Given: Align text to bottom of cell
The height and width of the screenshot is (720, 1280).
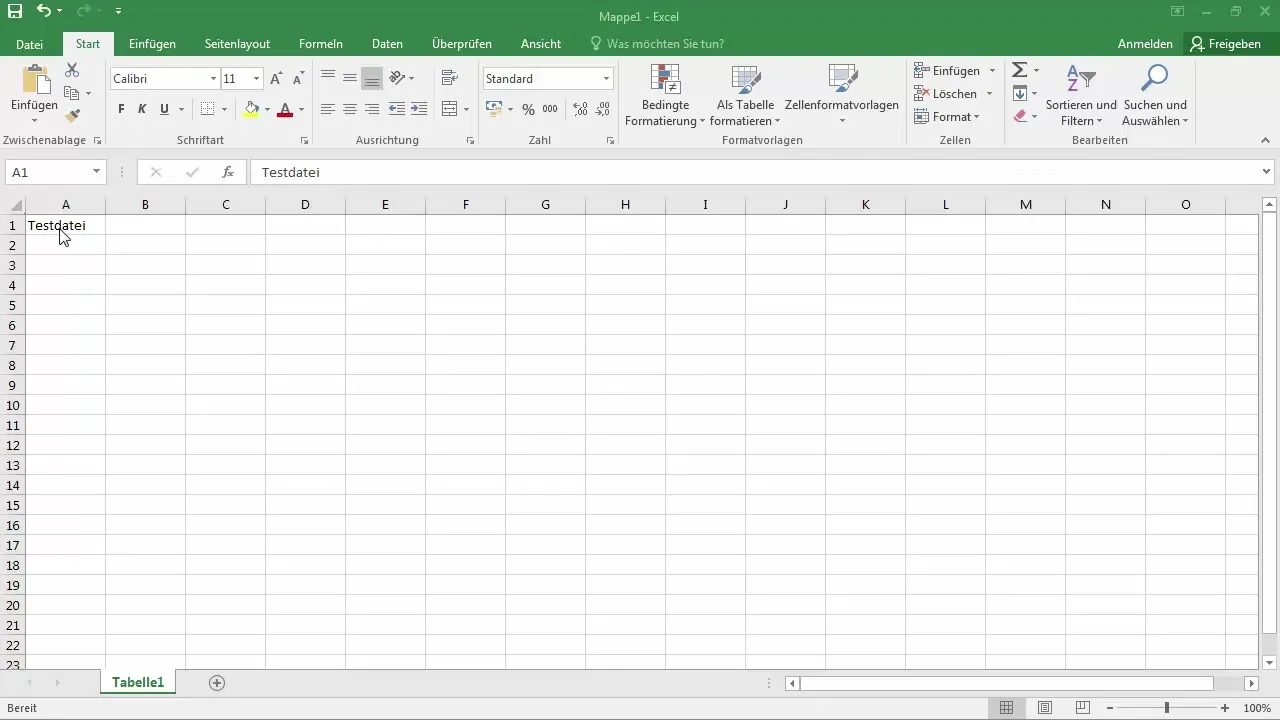Looking at the screenshot, I should (372, 78).
